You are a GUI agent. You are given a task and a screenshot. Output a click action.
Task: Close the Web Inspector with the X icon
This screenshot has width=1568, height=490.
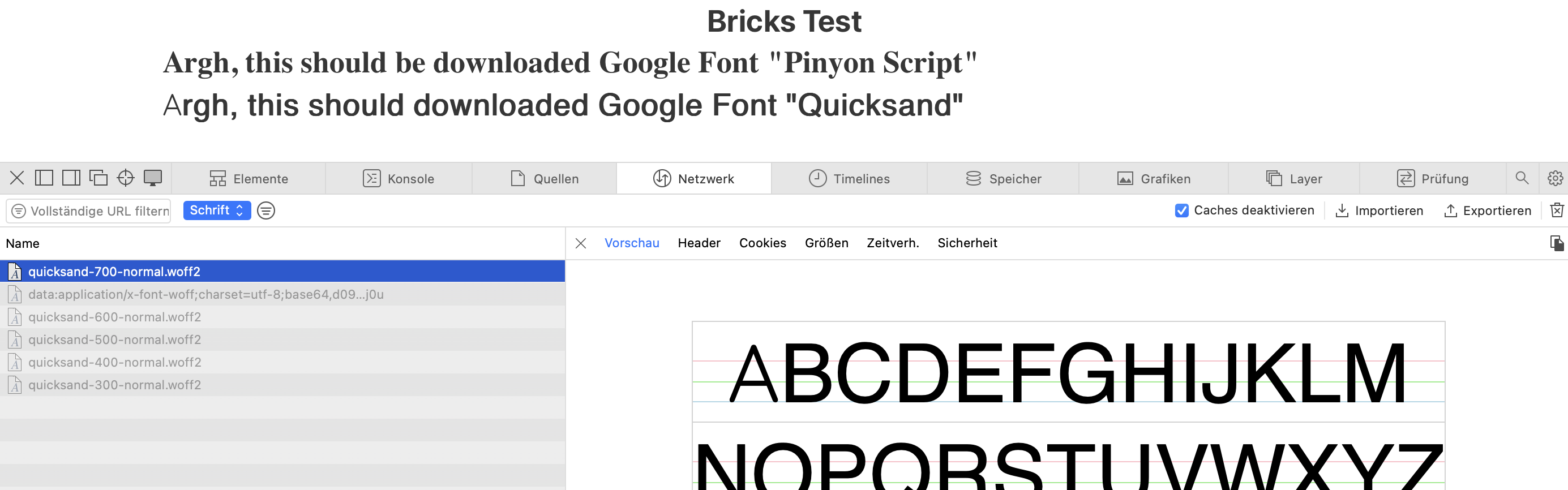(17, 178)
